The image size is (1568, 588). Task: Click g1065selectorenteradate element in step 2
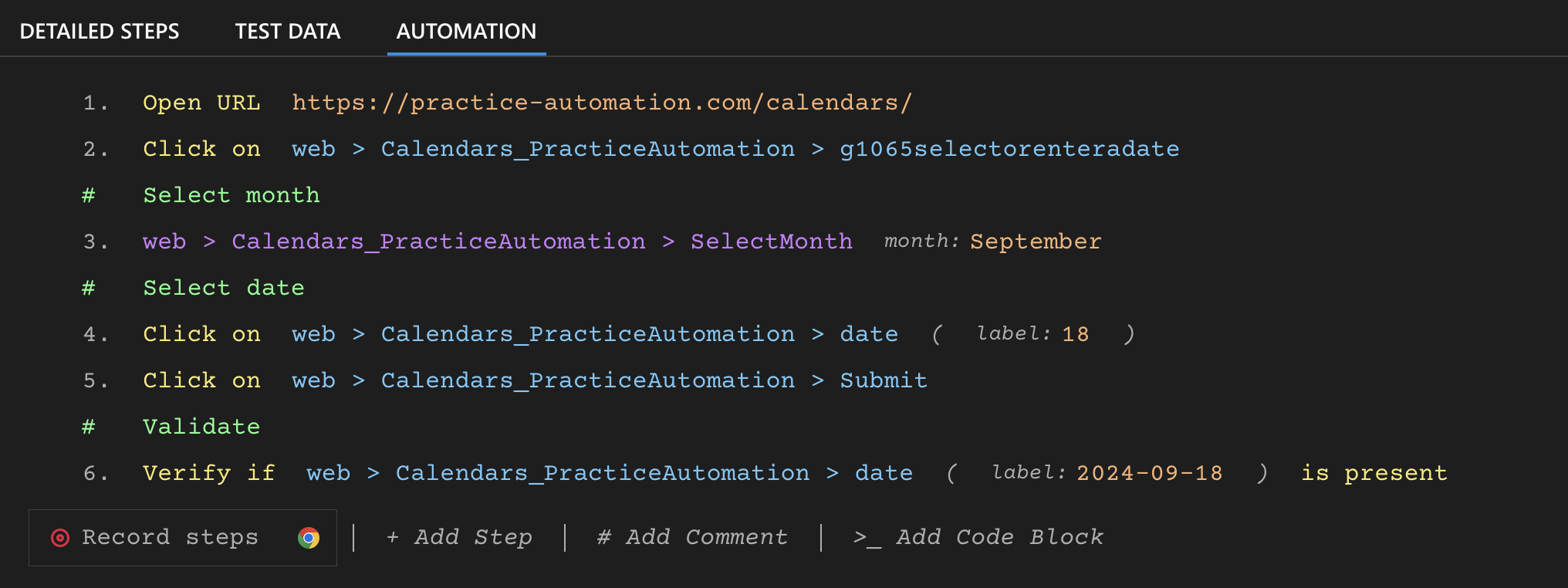(x=1009, y=149)
